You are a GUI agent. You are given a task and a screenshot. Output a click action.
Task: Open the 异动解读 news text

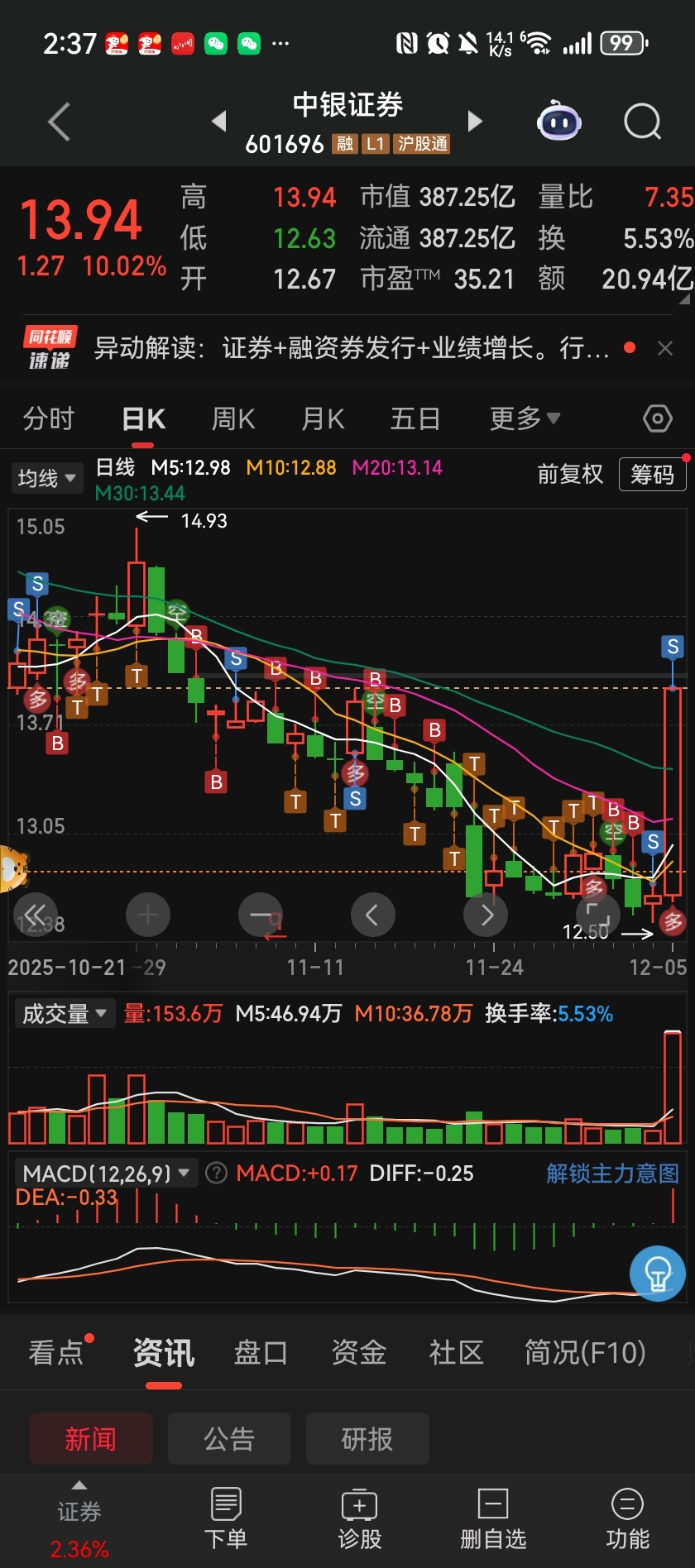tap(352, 348)
